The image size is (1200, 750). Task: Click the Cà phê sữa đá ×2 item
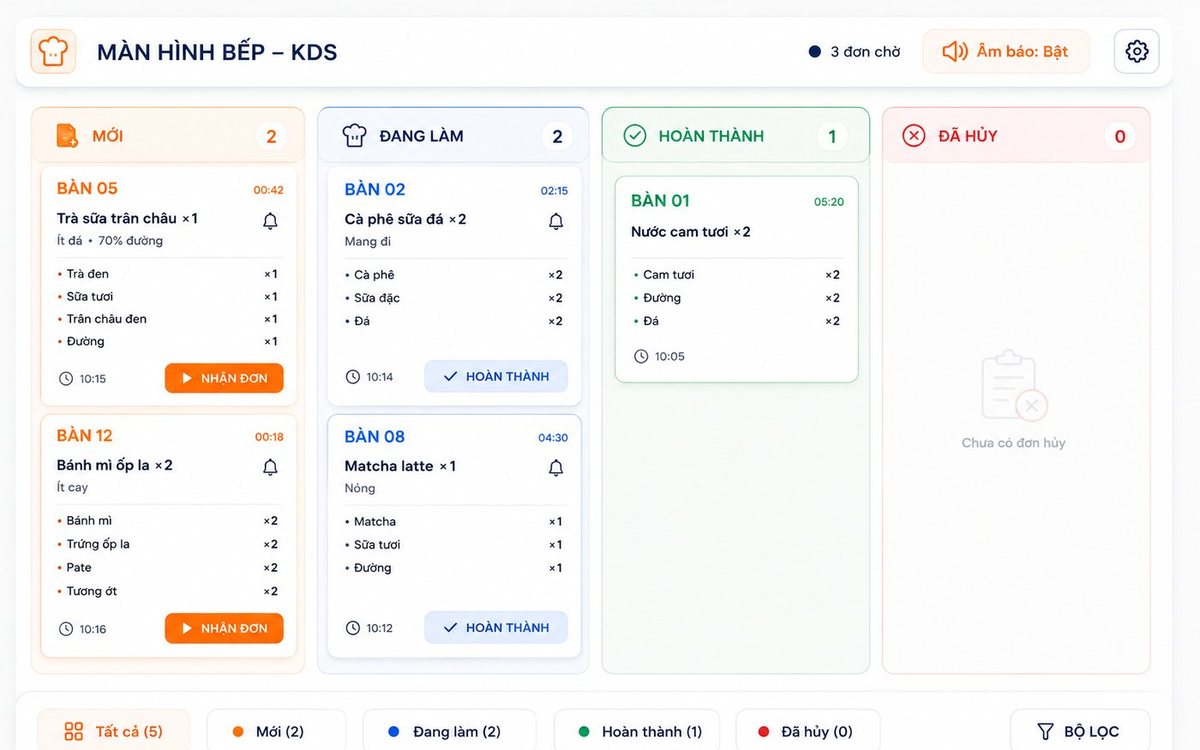point(405,219)
